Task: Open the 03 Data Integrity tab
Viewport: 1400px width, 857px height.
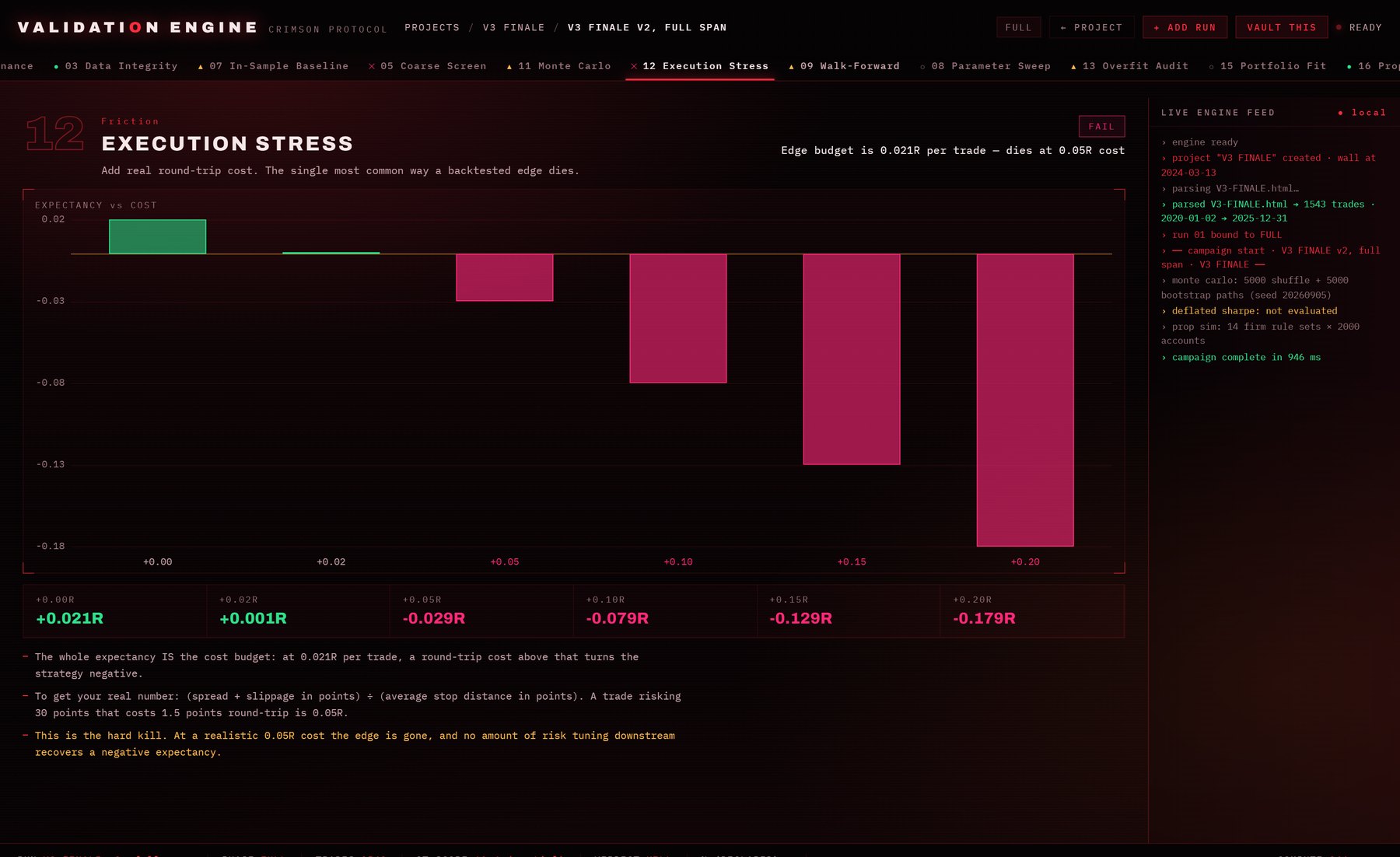Action: coord(115,66)
